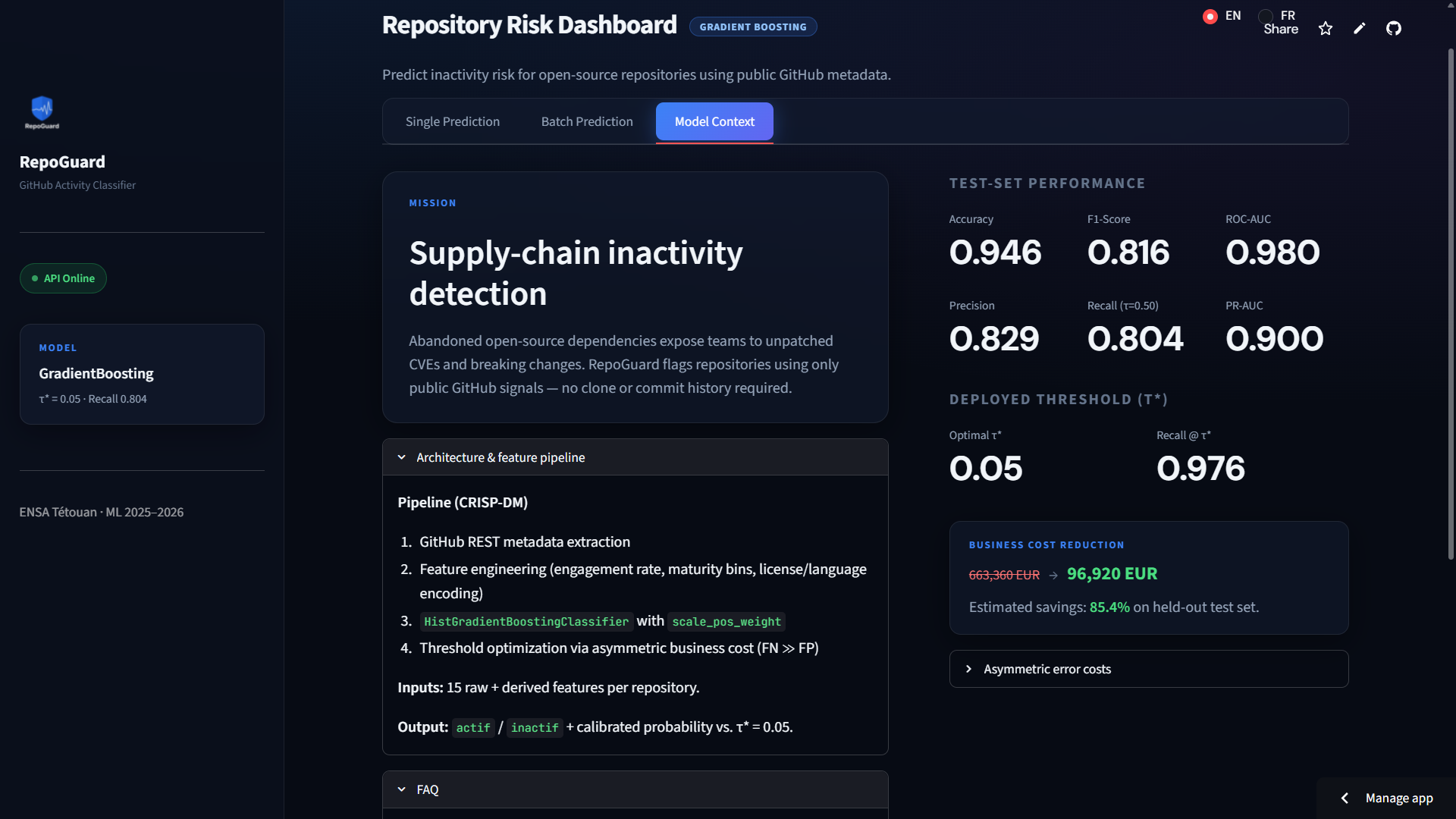Click the API Online status badge
The image size is (1456, 819).
(63, 278)
